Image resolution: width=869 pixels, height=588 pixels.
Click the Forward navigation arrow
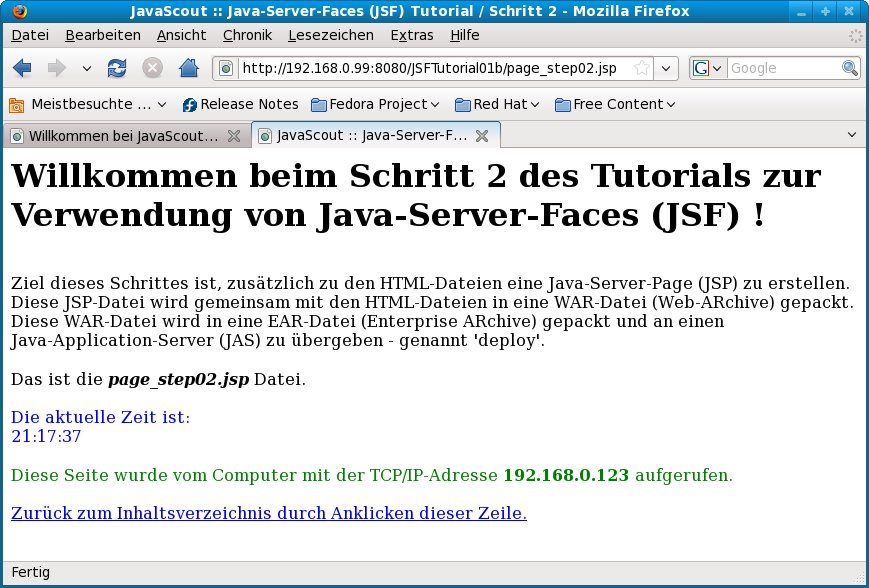[x=57, y=68]
